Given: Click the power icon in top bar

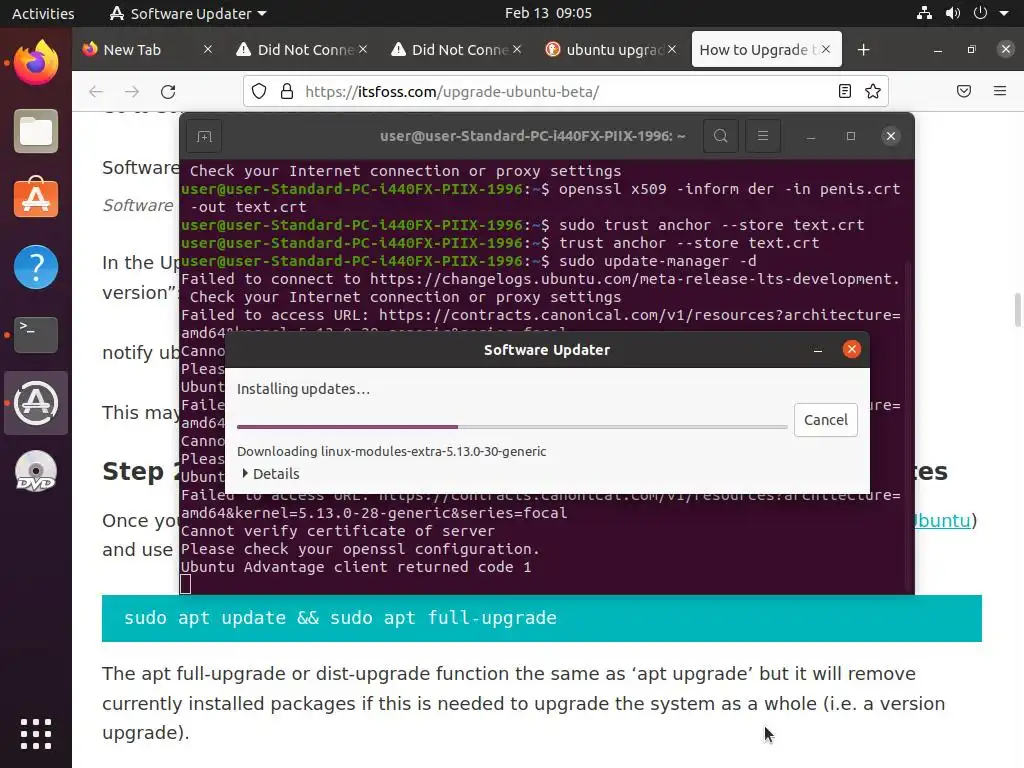Looking at the screenshot, I should [980, 13].
